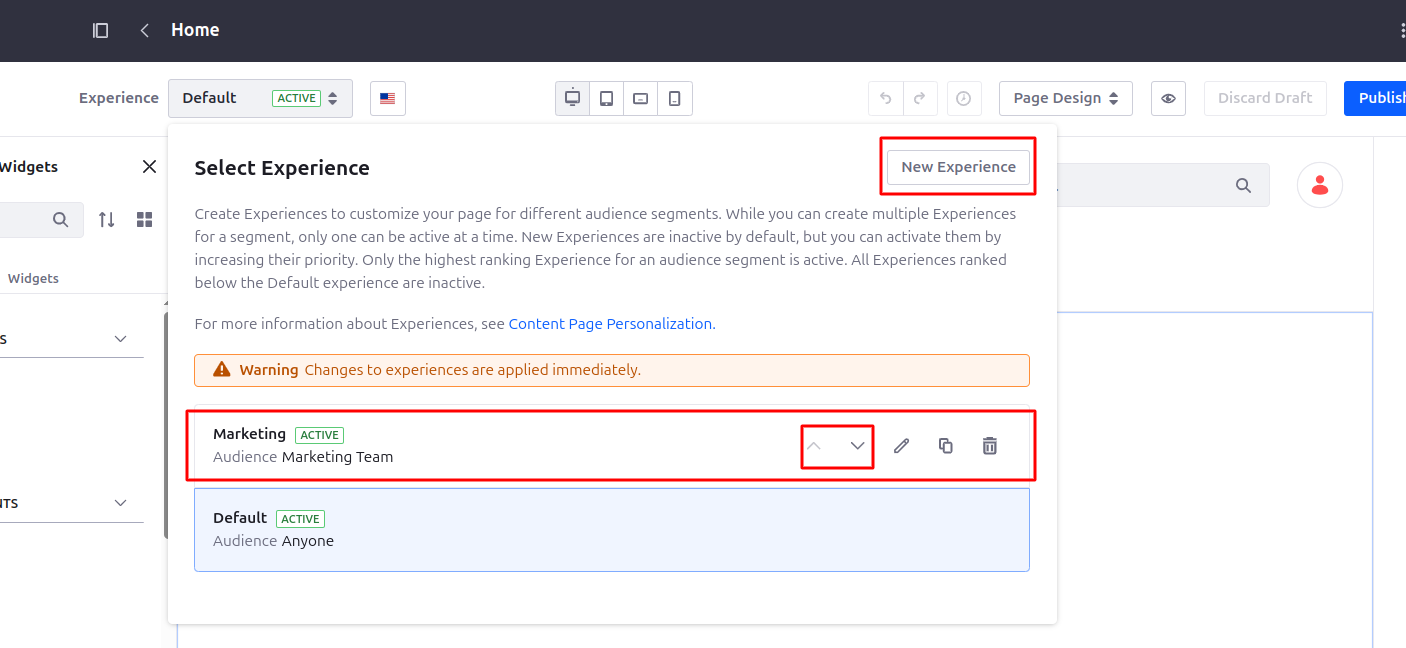
Task: Select the Default experience row
Action: pos(612,530)
